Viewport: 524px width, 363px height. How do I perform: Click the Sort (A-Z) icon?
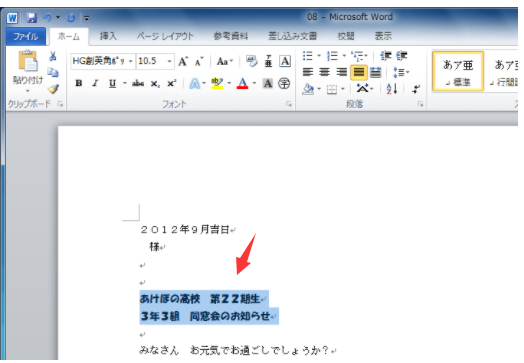[392, 89]
